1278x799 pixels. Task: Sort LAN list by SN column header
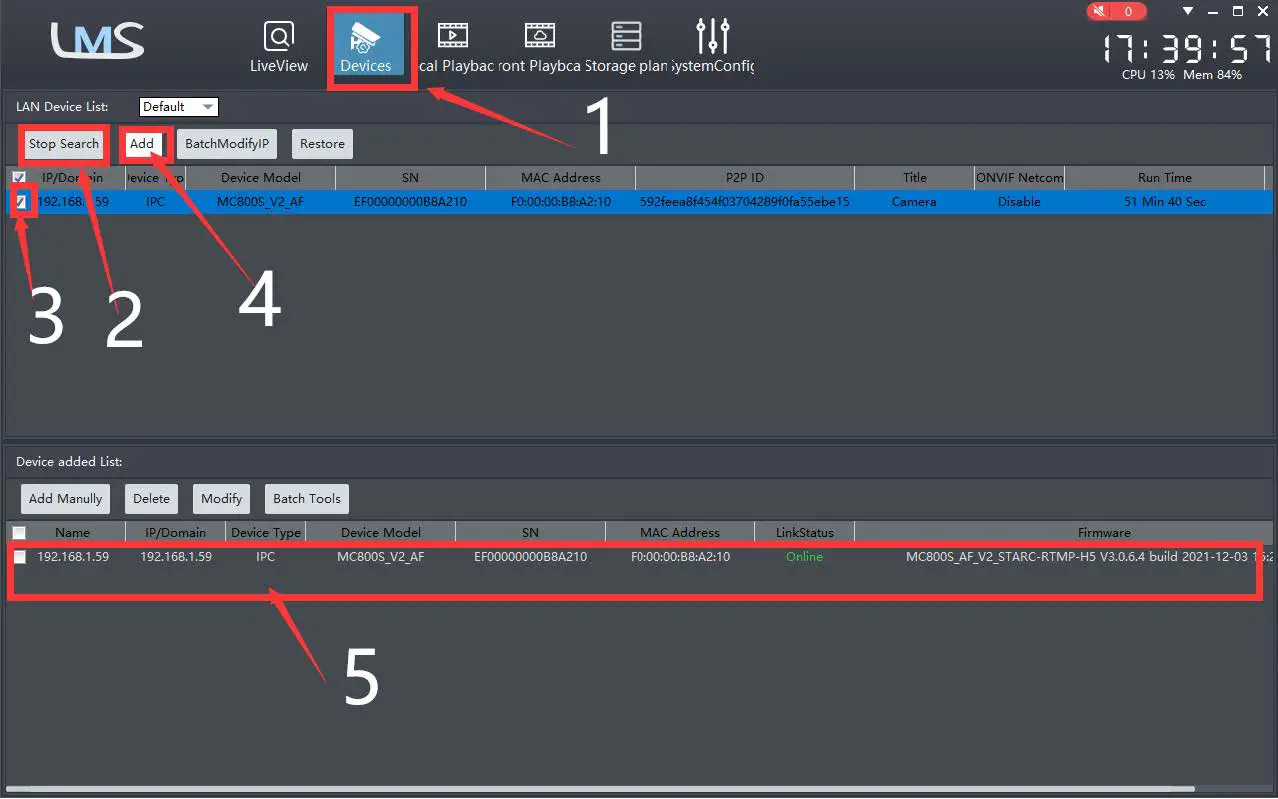click(410, 178)
